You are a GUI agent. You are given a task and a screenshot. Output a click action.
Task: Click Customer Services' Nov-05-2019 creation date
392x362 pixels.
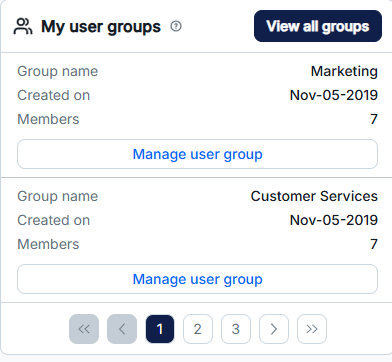(334, 220)
